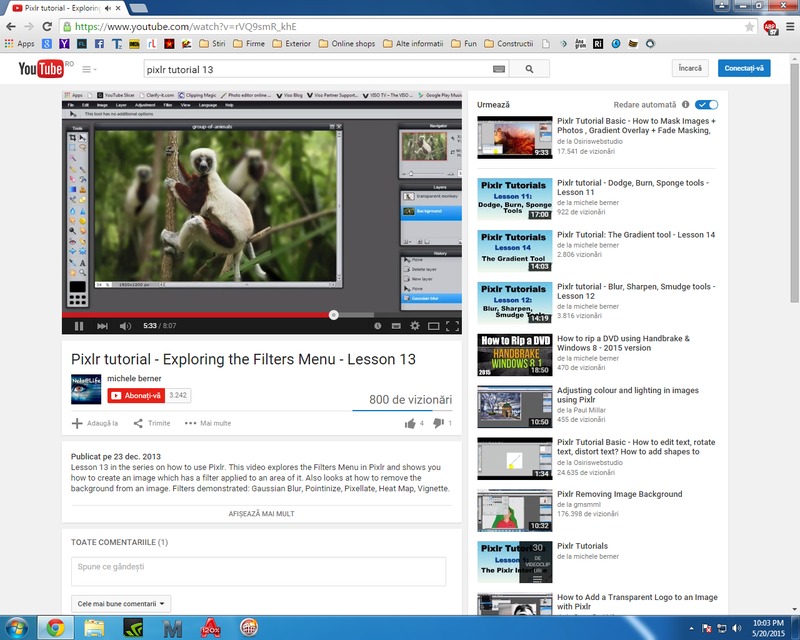
Task: Pause the video with the pause button
Action: [79, 326]
